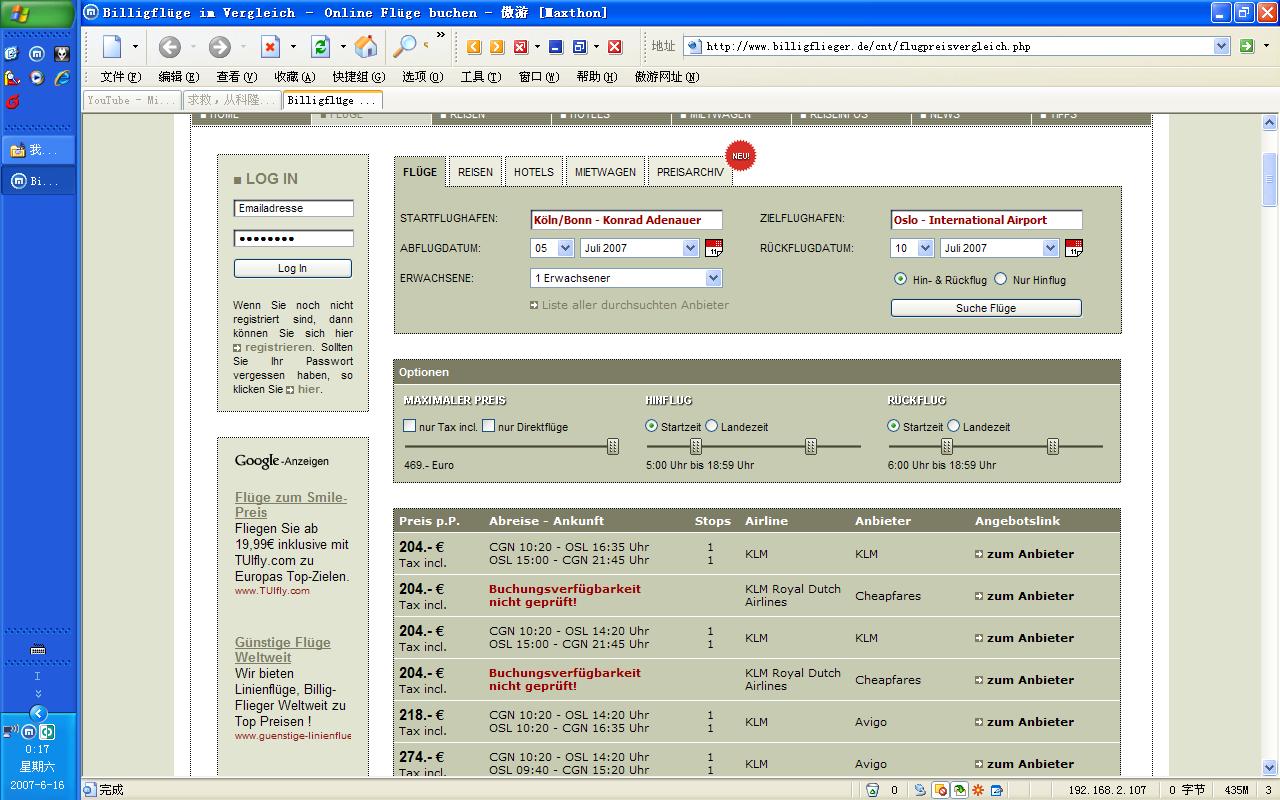Launch Maxthon from the quick launch icon
The image size is (1280, 800).
click(x=37, y=54)
